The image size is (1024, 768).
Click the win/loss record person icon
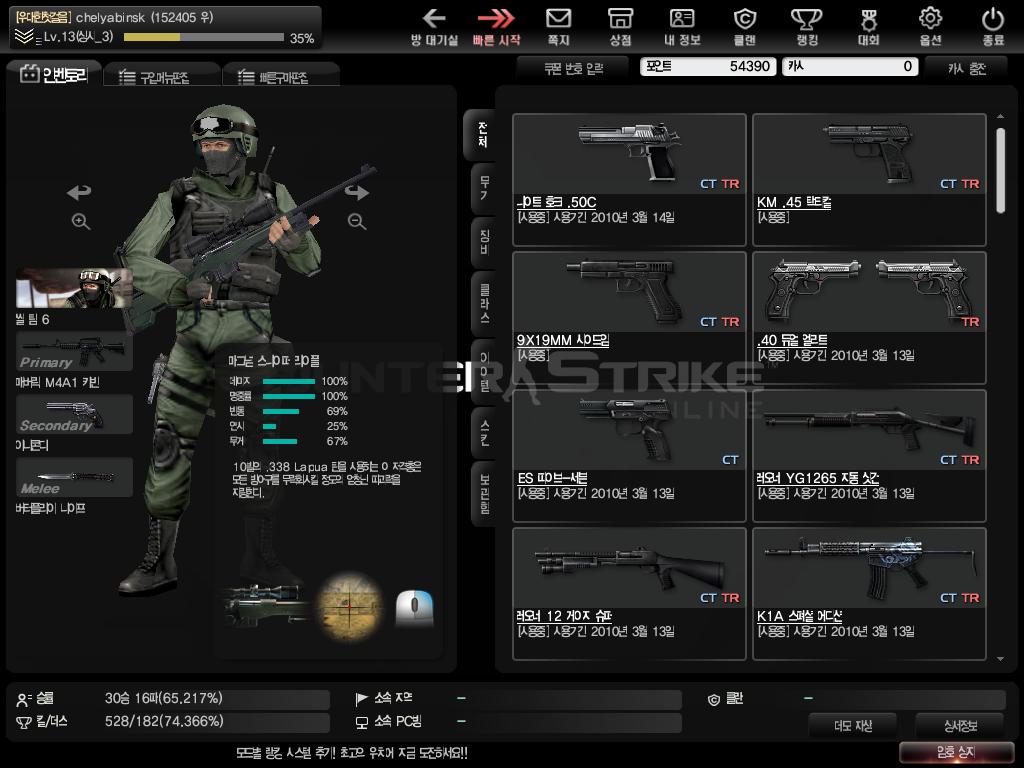pos(24,700)
